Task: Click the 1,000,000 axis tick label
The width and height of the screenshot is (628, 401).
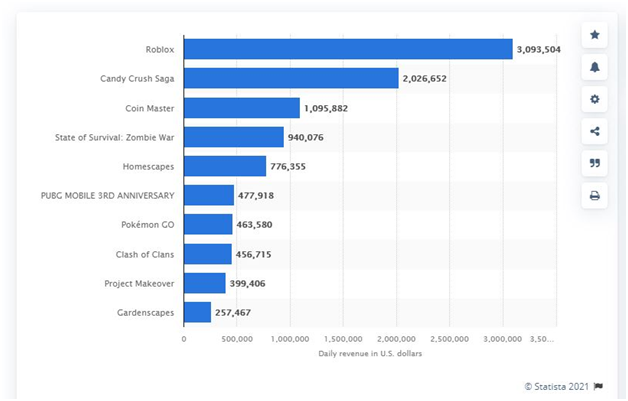Action: 290,339
